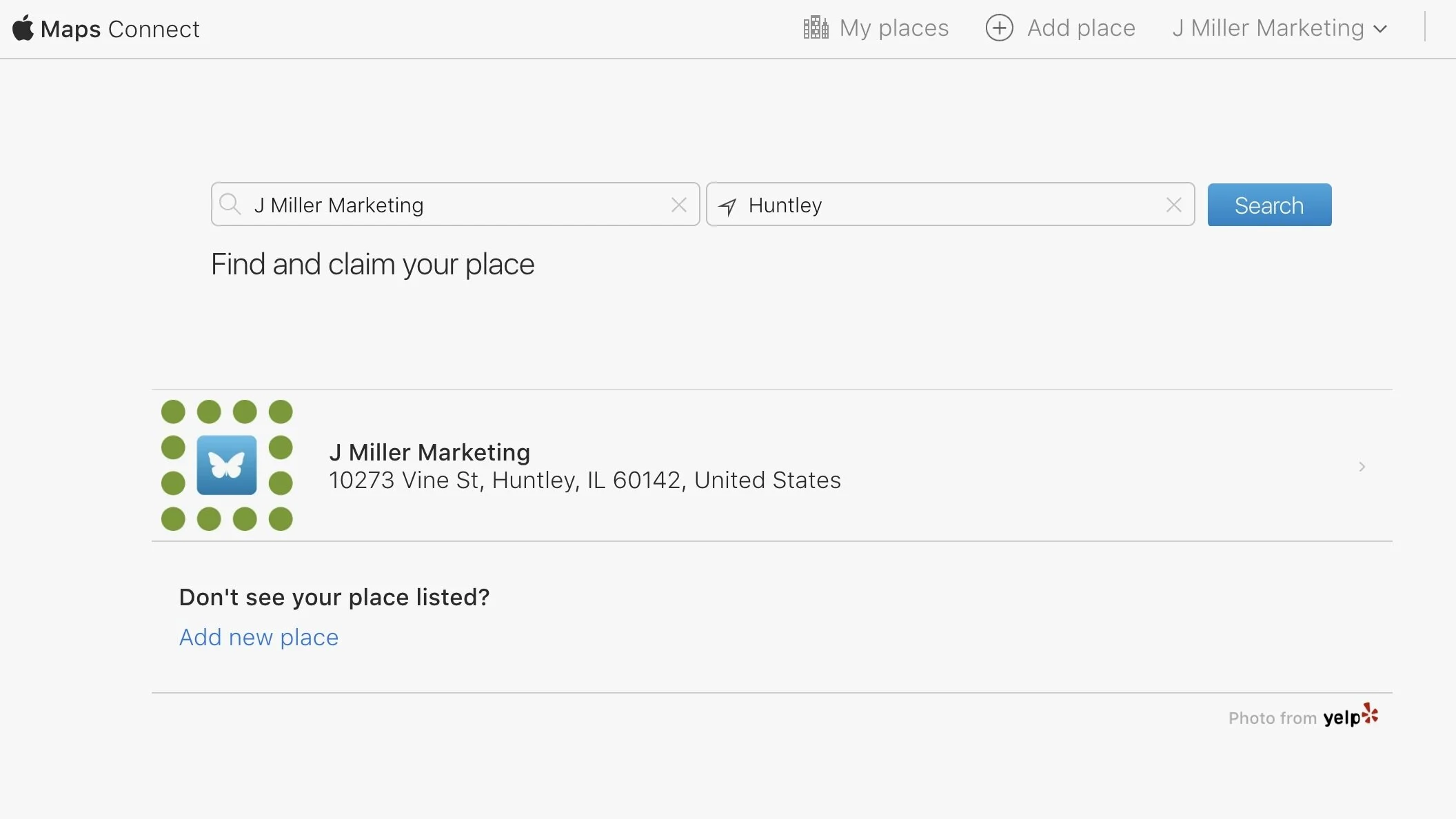Screen dimensions: 1456x819
Task: Click the 10273 Vine St address
Action: click(x=585, y=481)
